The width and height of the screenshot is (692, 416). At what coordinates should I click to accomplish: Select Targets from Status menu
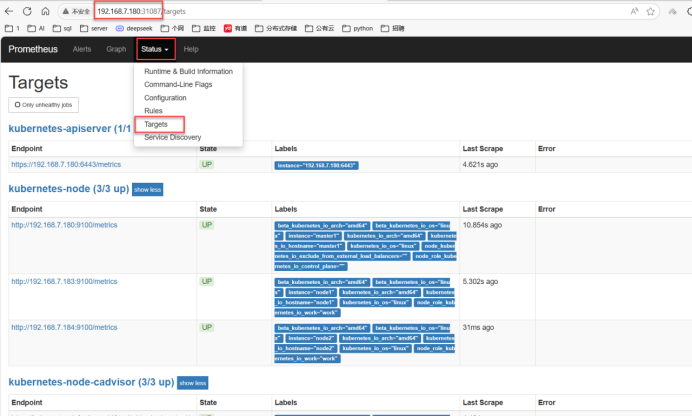(x=156, y=124)
